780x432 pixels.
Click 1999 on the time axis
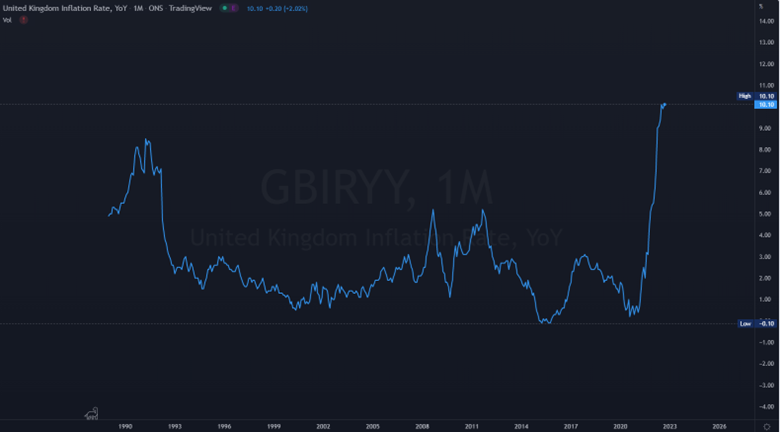point(274,427)
